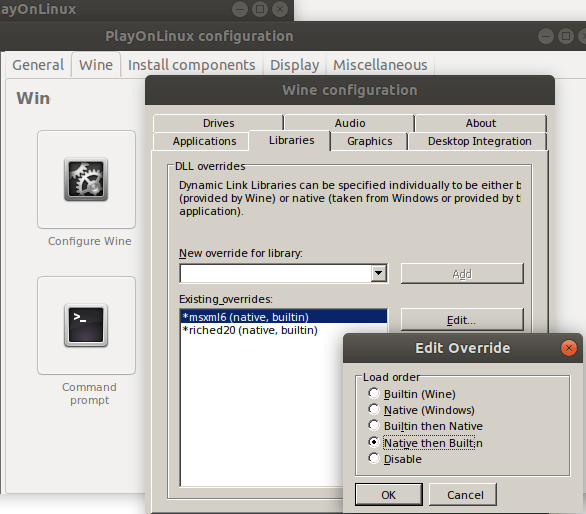The image size is (586, 514).
Task: Open the Install components tab
Action: [x=192, y=65]
